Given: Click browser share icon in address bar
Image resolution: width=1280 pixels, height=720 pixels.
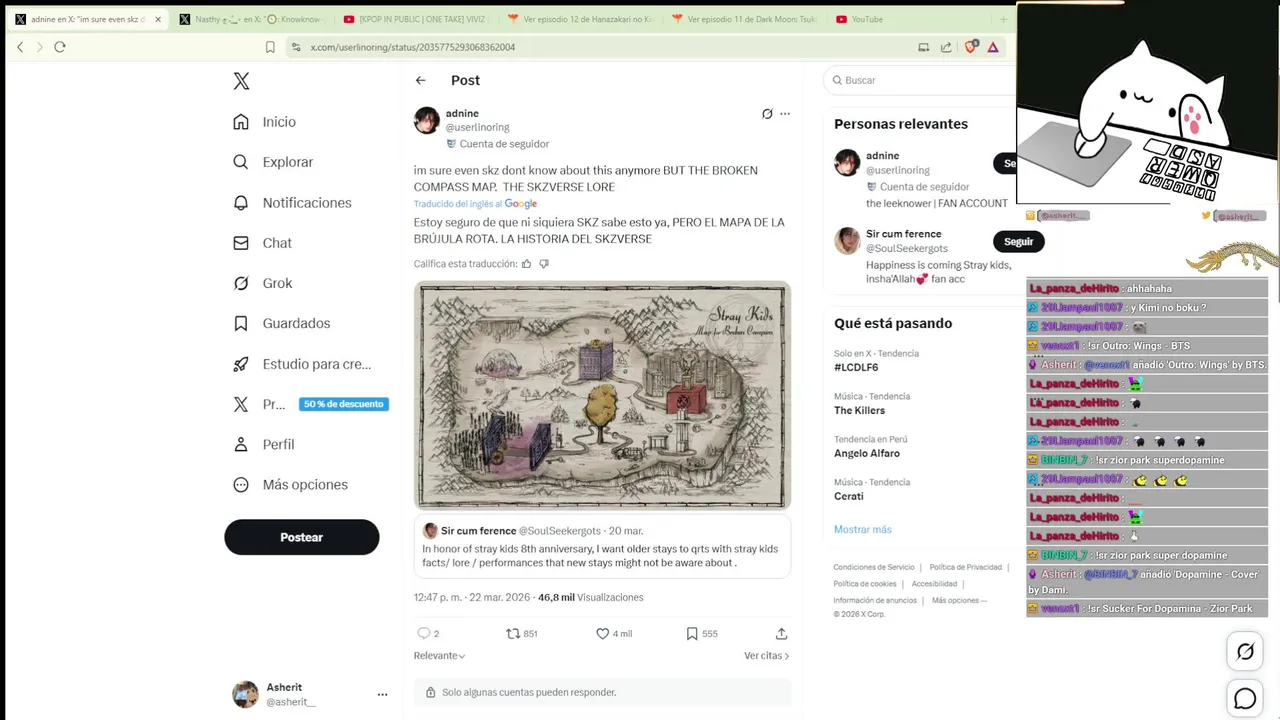Looking at the screenshot, I should [946, 47].
